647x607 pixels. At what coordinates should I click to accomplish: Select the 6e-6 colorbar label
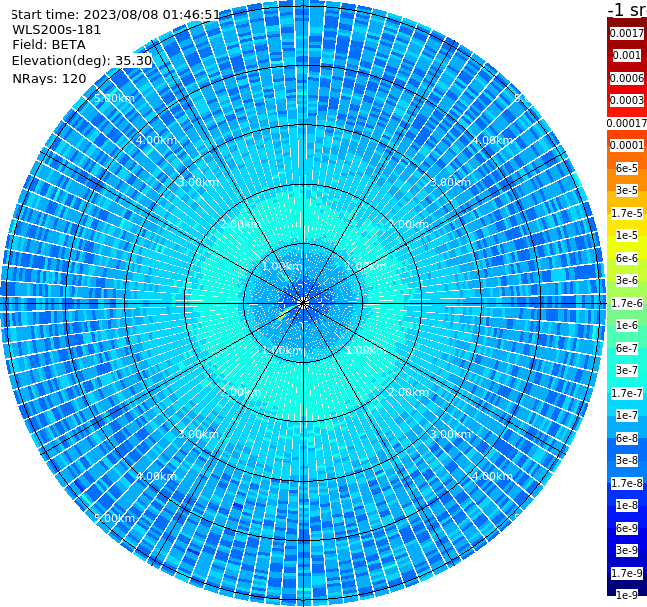[x=627, y=258]
